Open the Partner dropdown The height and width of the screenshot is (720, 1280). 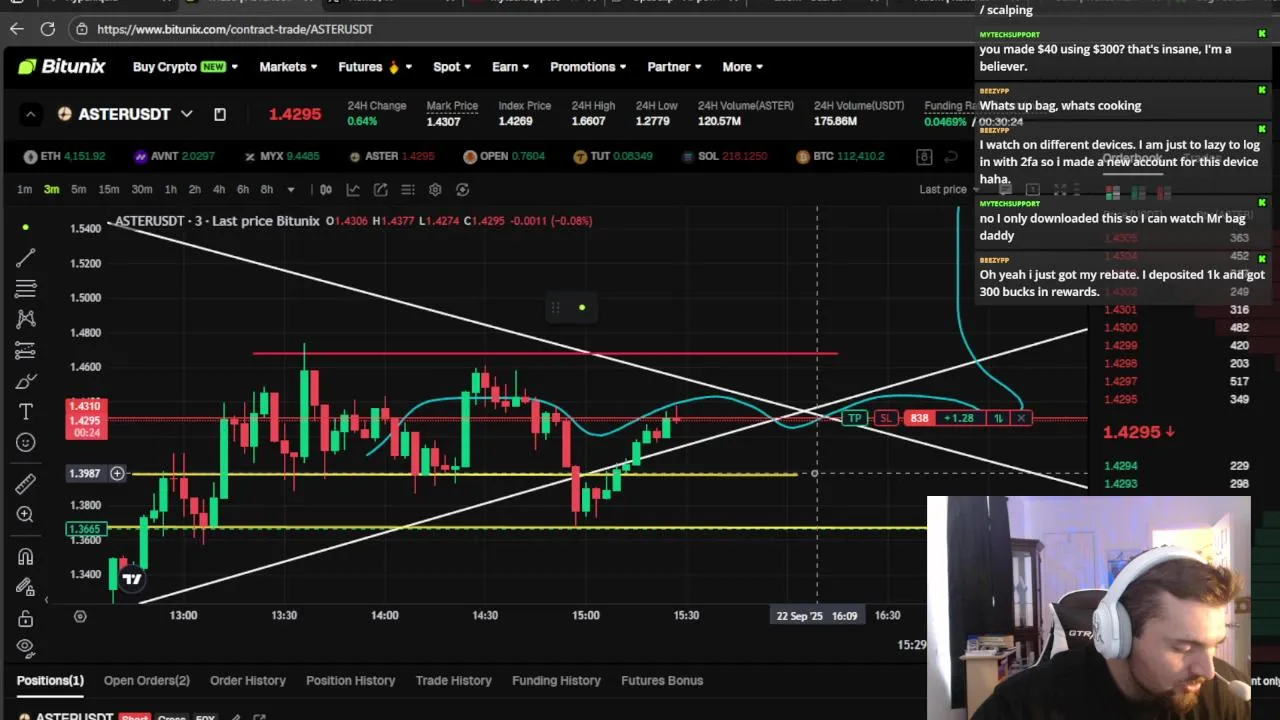[x=675, y=66]
